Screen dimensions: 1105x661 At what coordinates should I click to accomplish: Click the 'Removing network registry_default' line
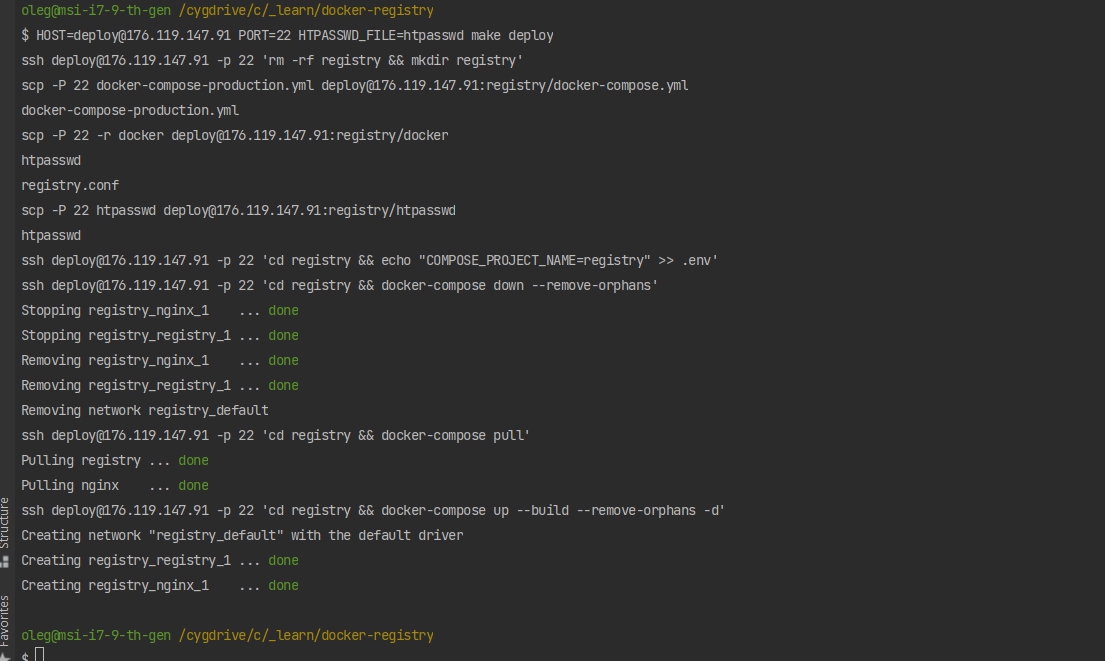pos(145,410)
